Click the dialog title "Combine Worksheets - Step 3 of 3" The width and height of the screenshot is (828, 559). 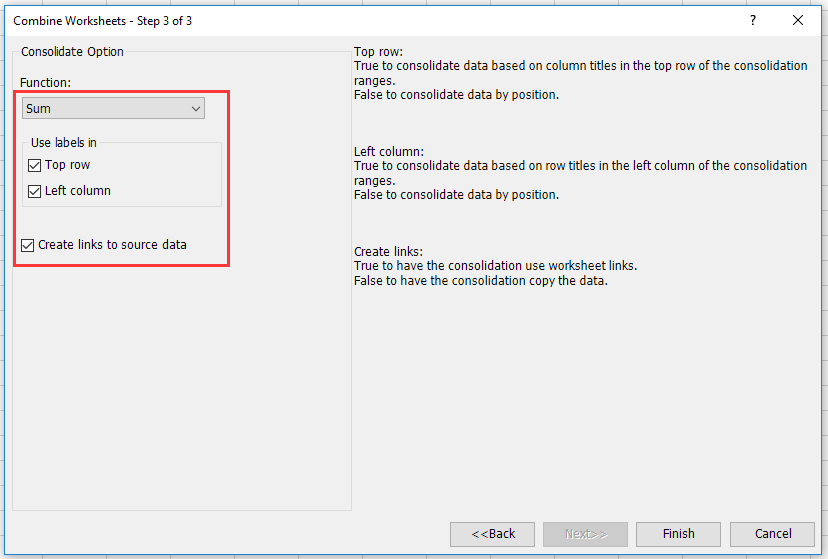(x=102, y=20)
